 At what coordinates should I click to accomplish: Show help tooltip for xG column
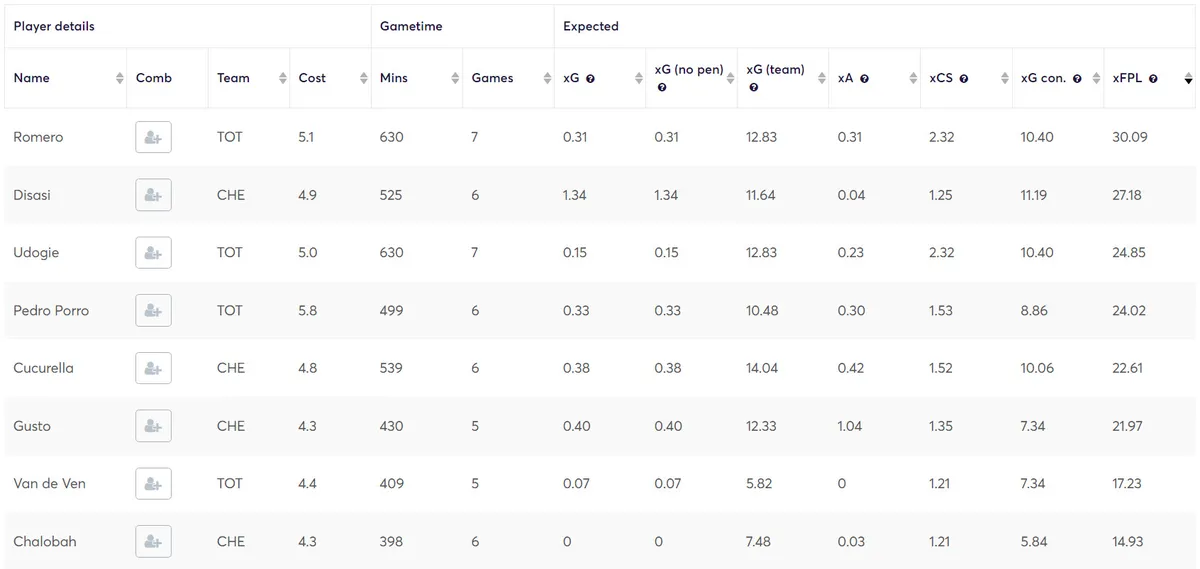[x=591, y=79]
